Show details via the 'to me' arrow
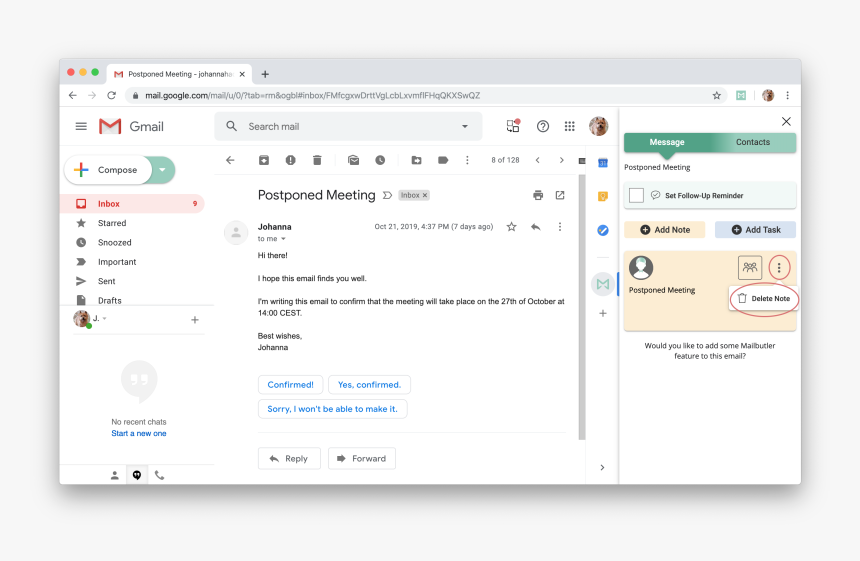The height and width of the screenshot is (561, 860). click(x=284, y=239)
